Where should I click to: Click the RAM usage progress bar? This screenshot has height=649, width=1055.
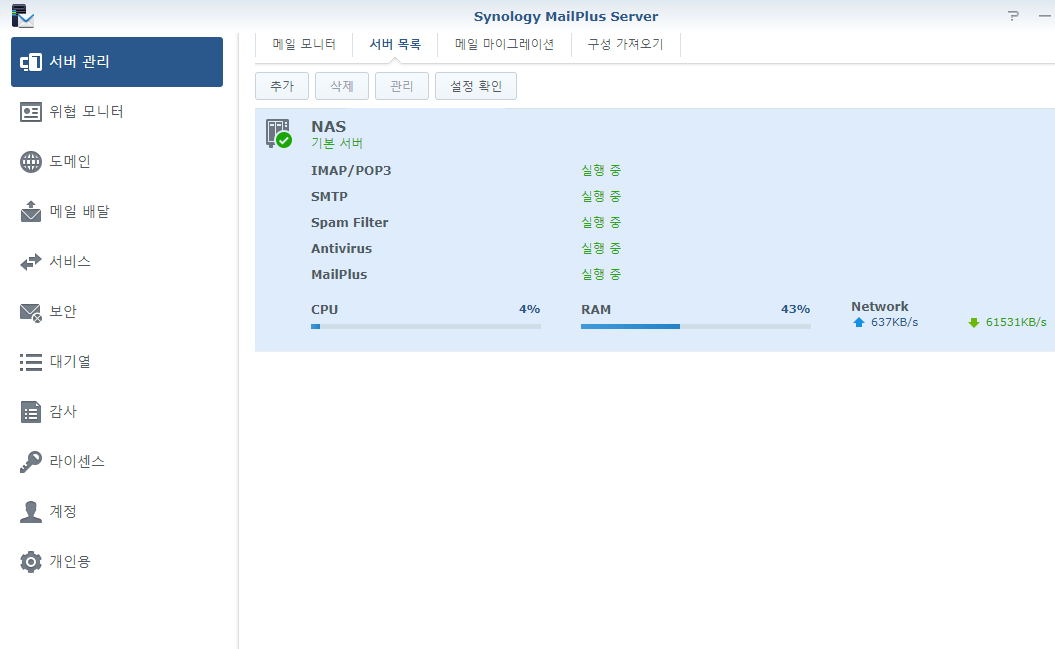click(696, 327)
